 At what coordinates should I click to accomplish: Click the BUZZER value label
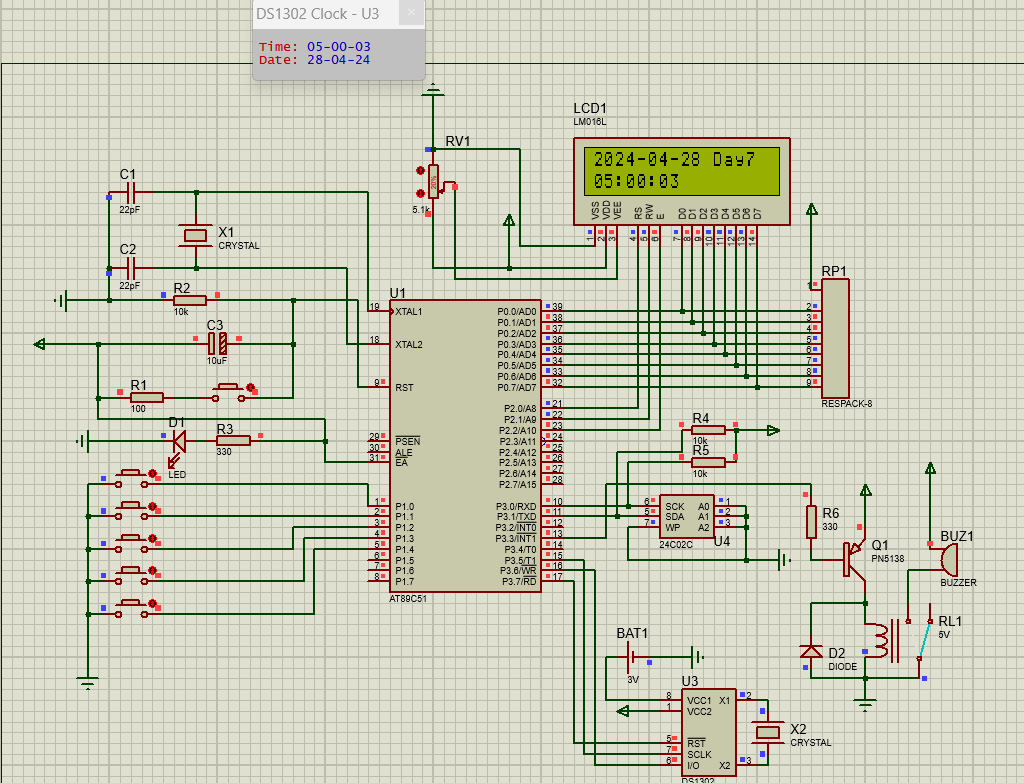click(x=959, y=583)
